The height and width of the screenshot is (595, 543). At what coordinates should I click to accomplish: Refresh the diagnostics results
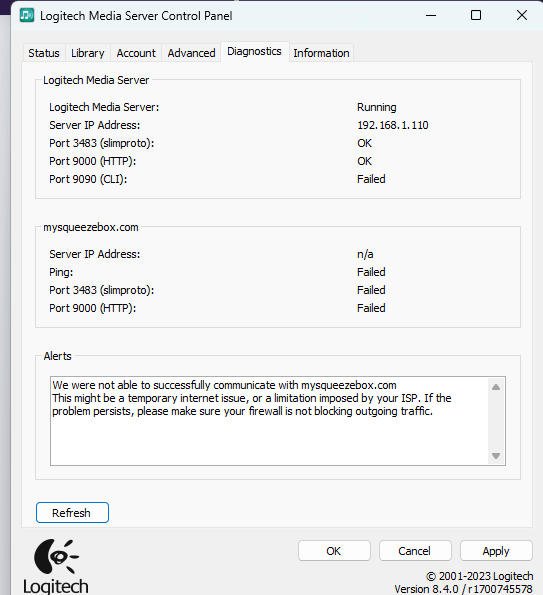pos(72,513)
